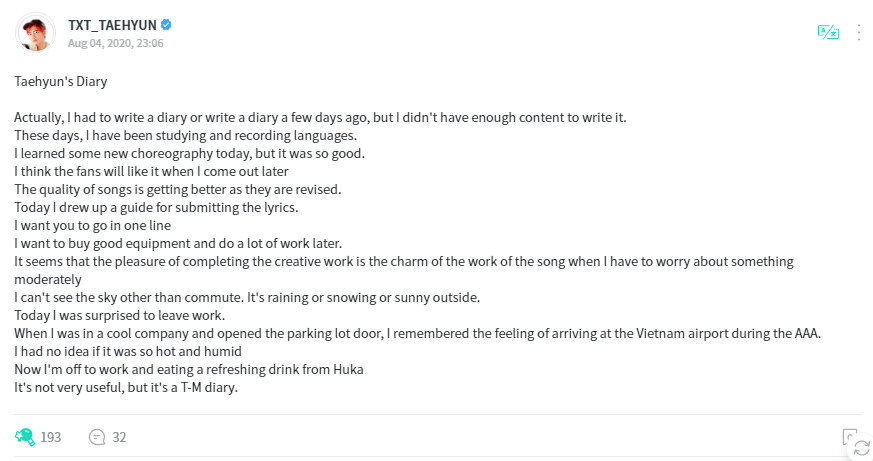Click the line about refreshing drink from Huka

(189, 370)
